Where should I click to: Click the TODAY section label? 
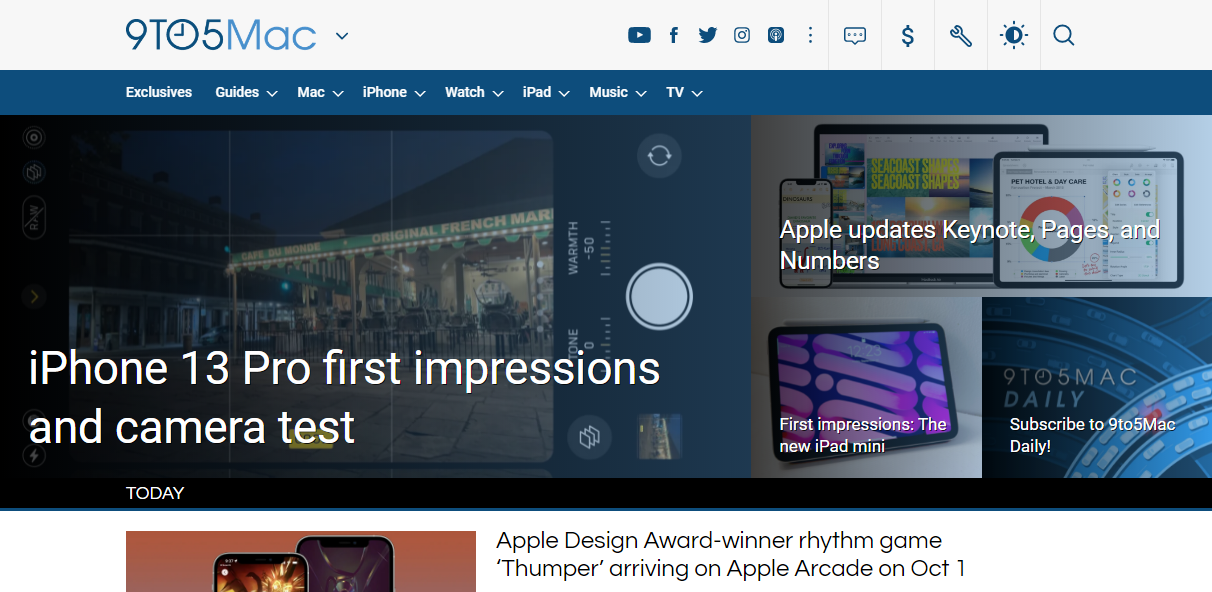(x=155, y=493)
